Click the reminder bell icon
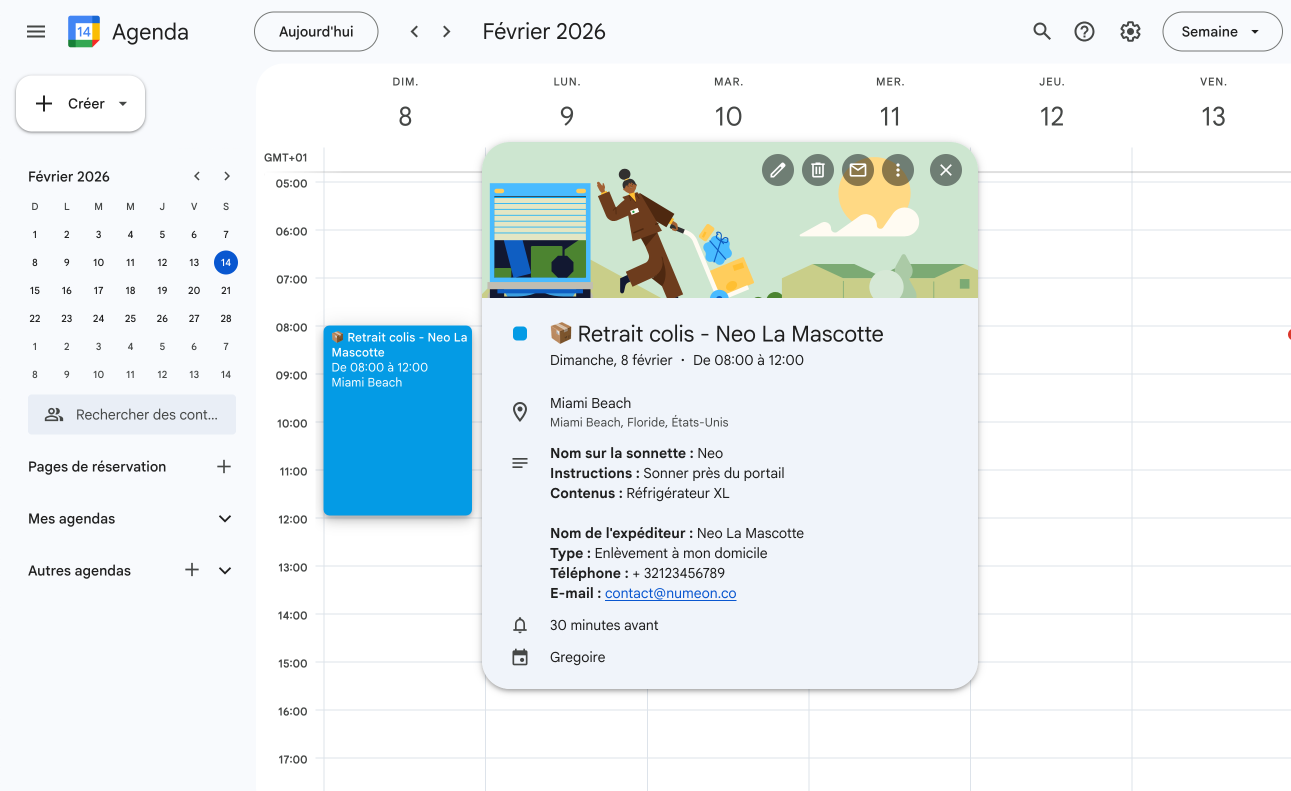This screenshot has height=791, width=1291. [x=520, y=625]
